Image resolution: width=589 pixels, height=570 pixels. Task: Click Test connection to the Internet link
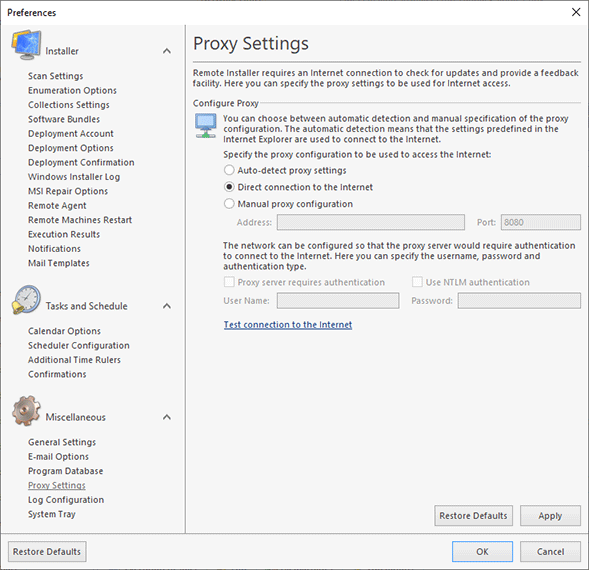288,325
